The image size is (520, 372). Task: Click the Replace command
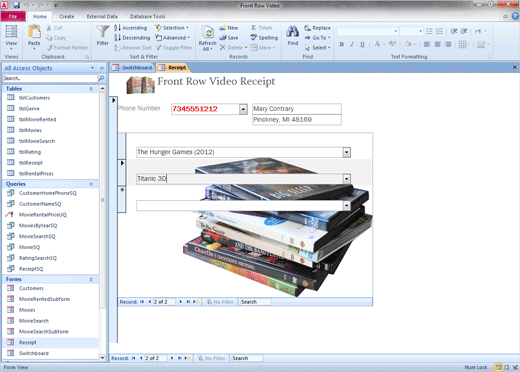[x=317, y=28]
